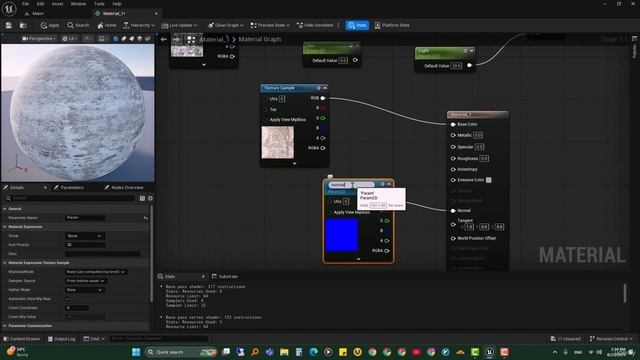Open the Content Drawer
Screen dimensions: 640x360
pos(22,339)
